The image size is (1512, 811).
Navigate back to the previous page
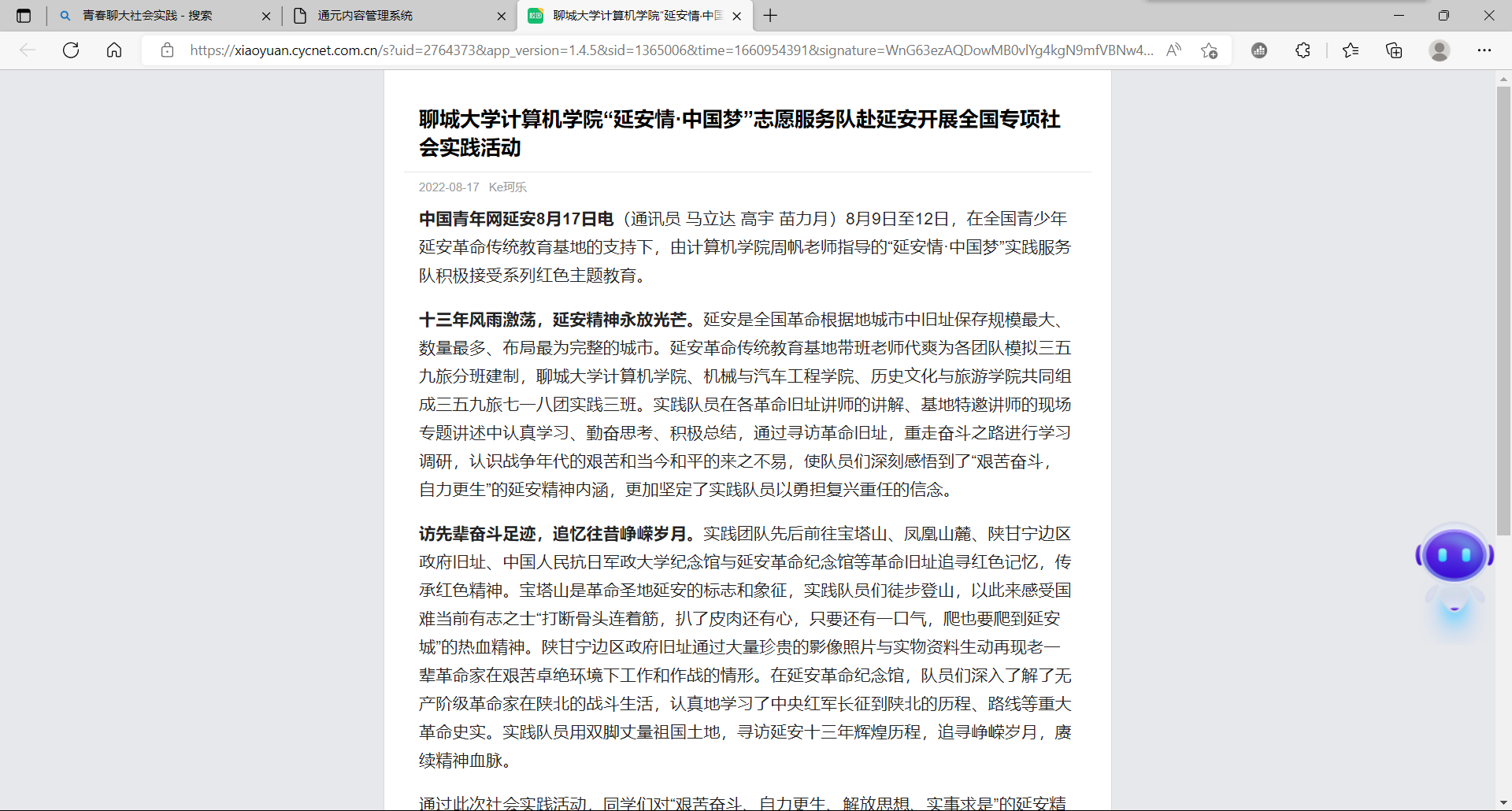click(x=28, y=50)
